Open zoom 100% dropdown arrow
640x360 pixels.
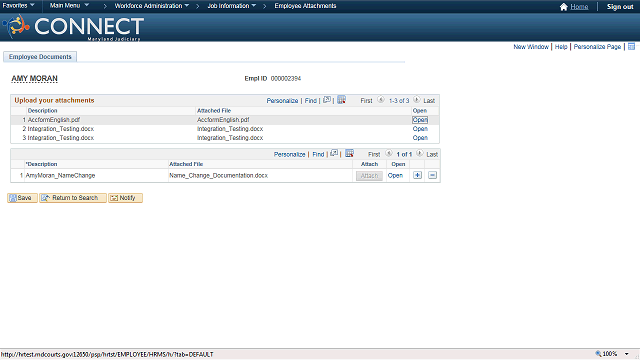[x=627, y=354]
